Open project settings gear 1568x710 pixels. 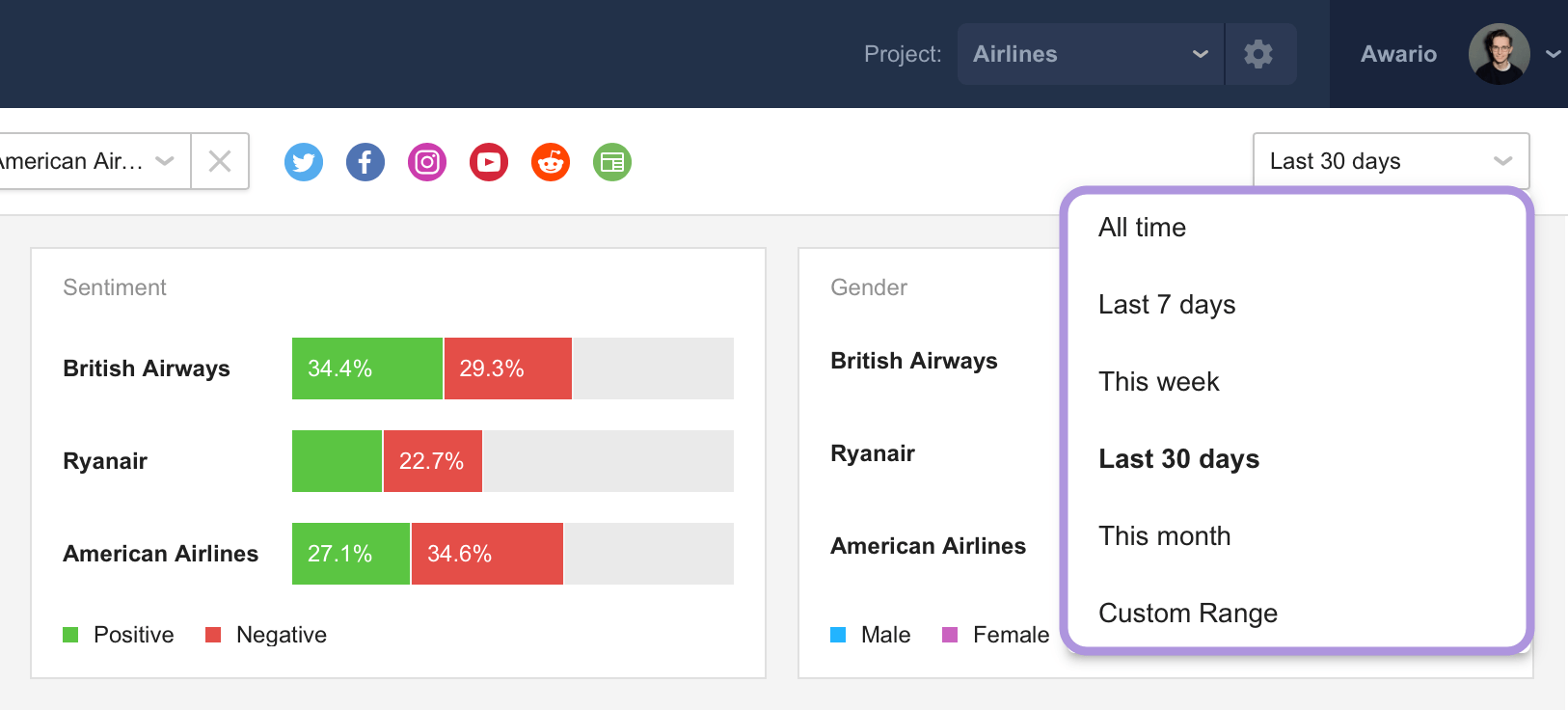[x=1259, y=54]
